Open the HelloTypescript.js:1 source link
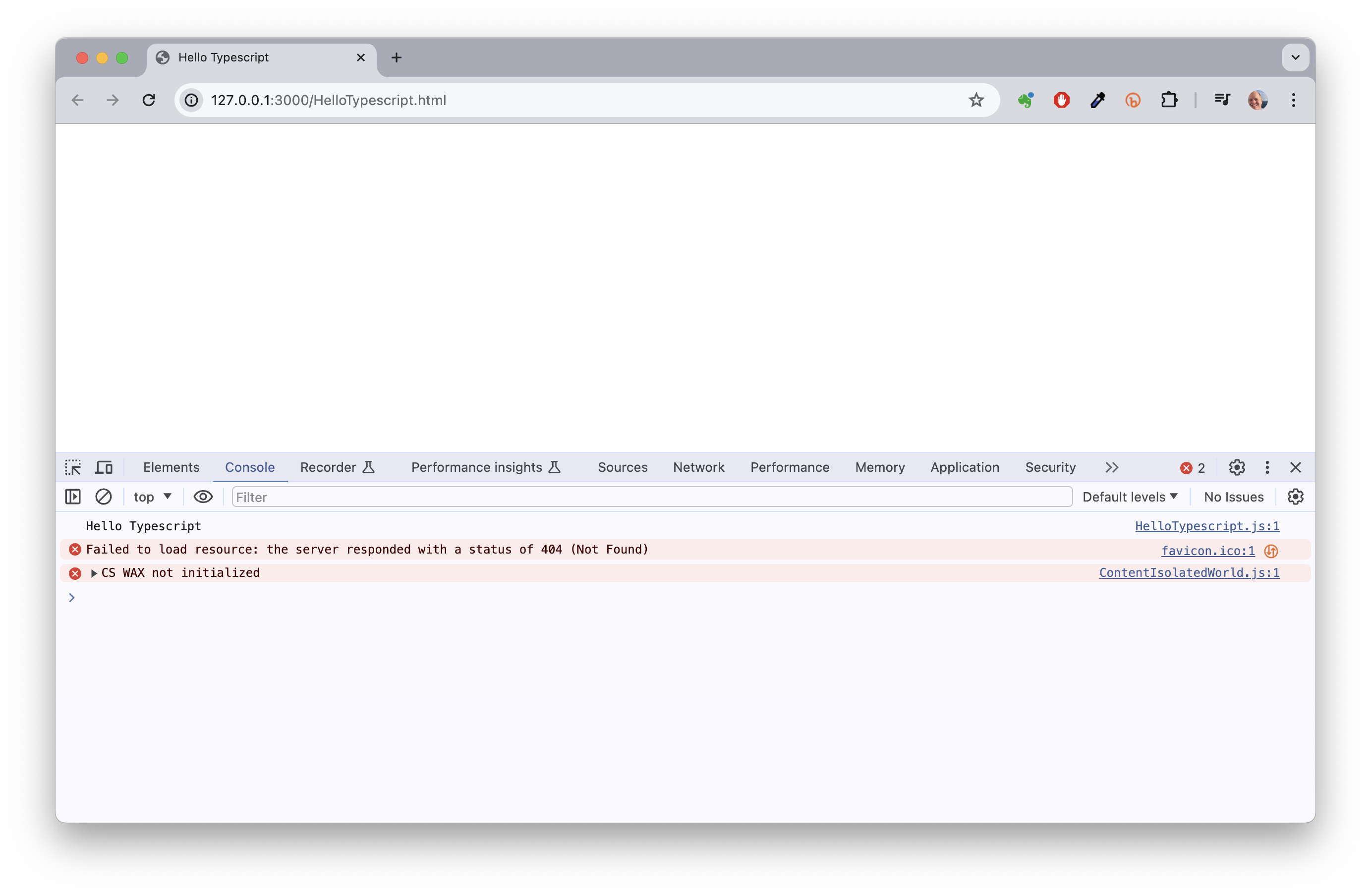 (1207, 526)
